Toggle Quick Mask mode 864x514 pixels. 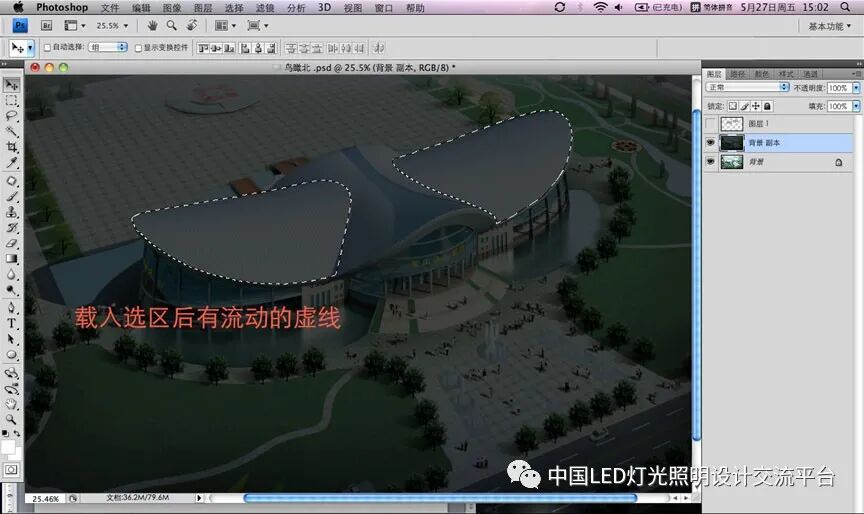click(x=12, y=470)
